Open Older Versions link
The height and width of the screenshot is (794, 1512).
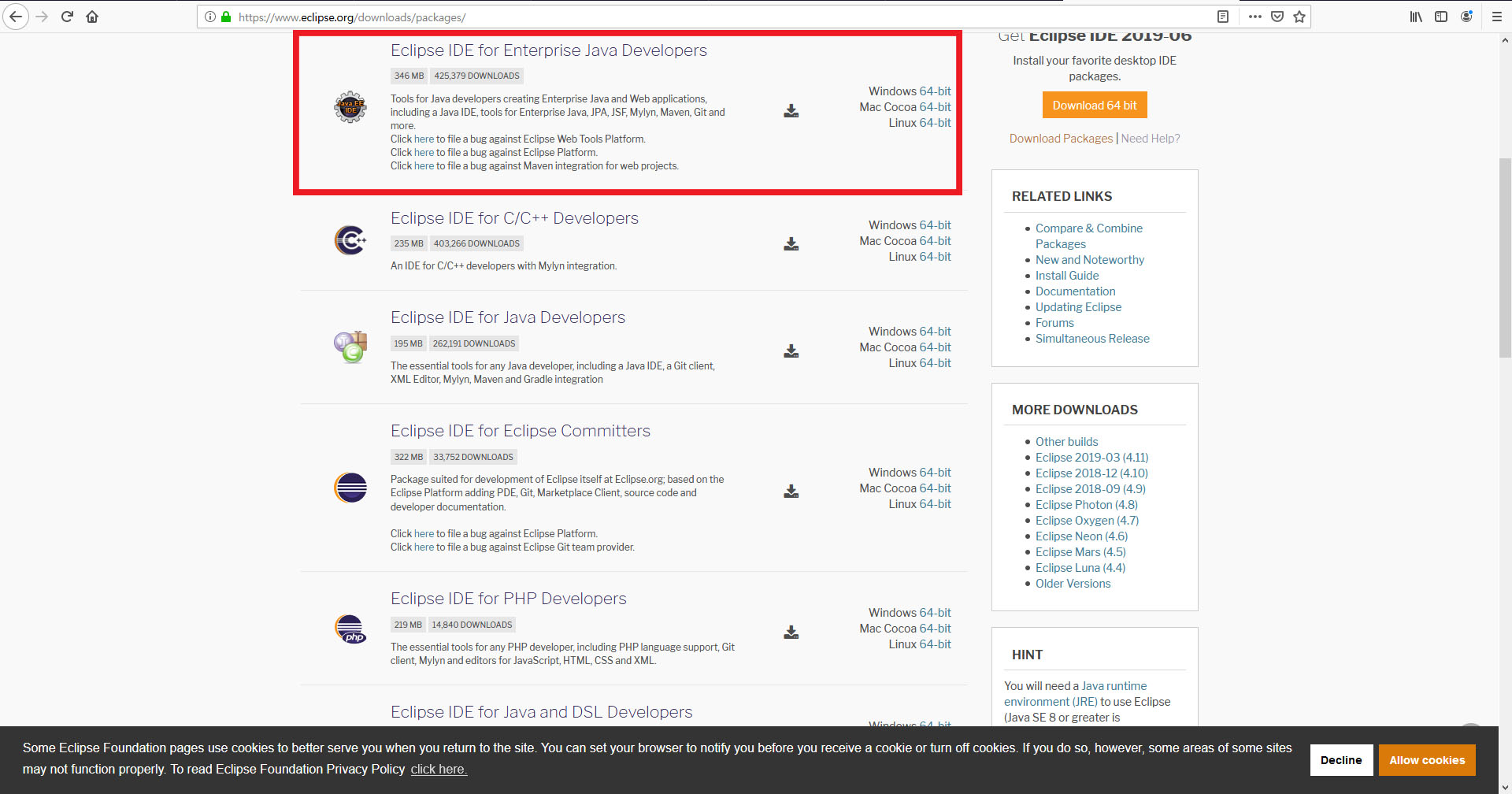point(1073,584)
